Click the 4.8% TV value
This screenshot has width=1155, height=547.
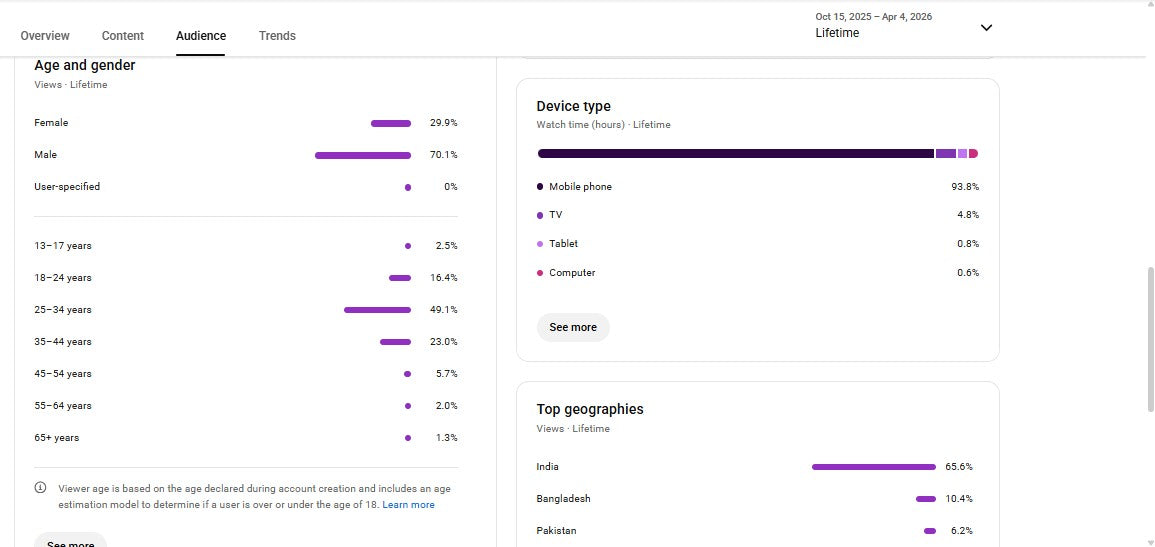968,215
